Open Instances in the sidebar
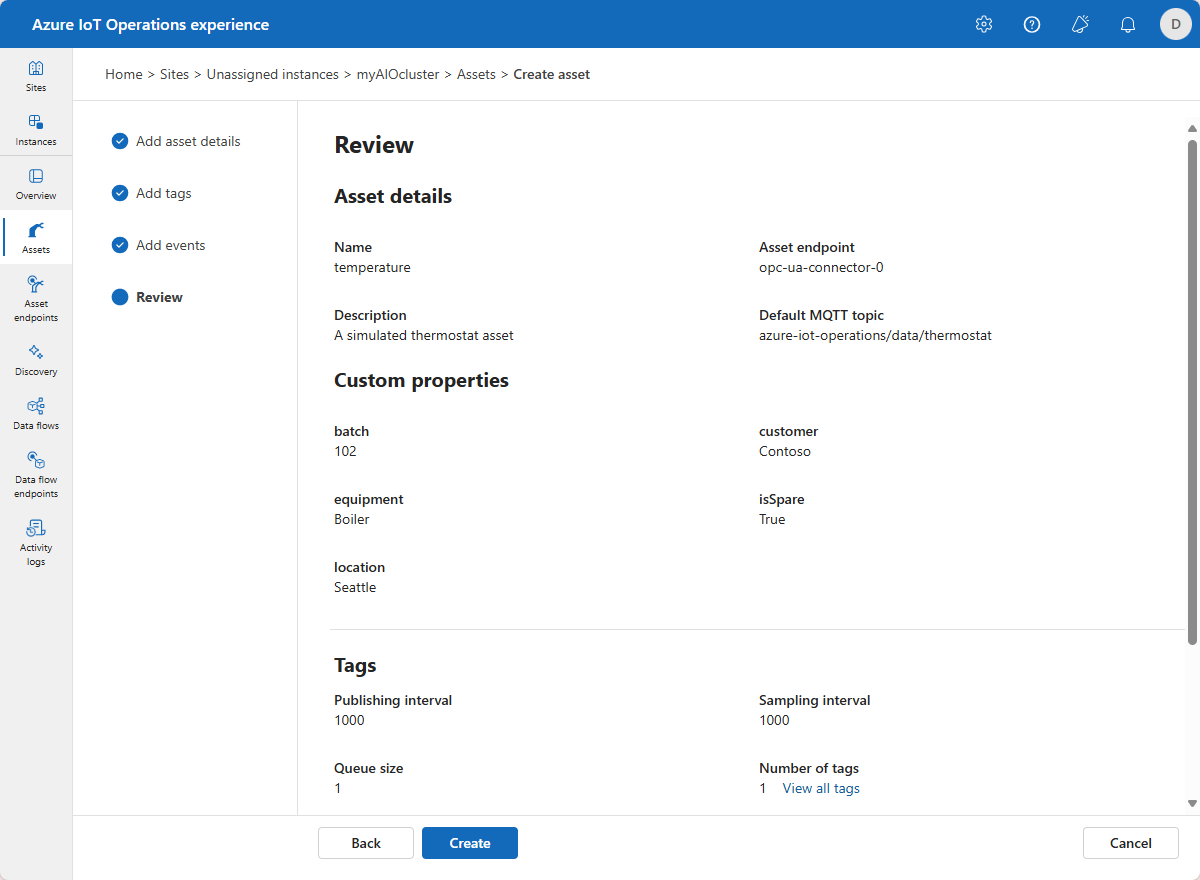 36,130
